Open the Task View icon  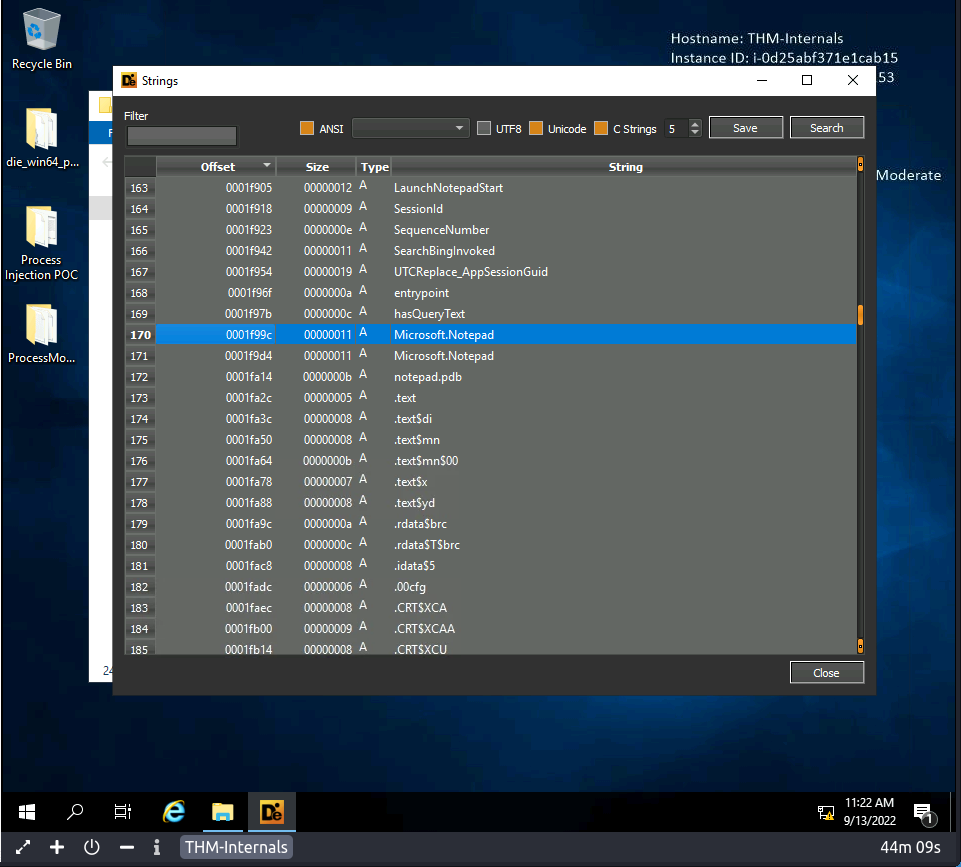(x=123, y=812)
